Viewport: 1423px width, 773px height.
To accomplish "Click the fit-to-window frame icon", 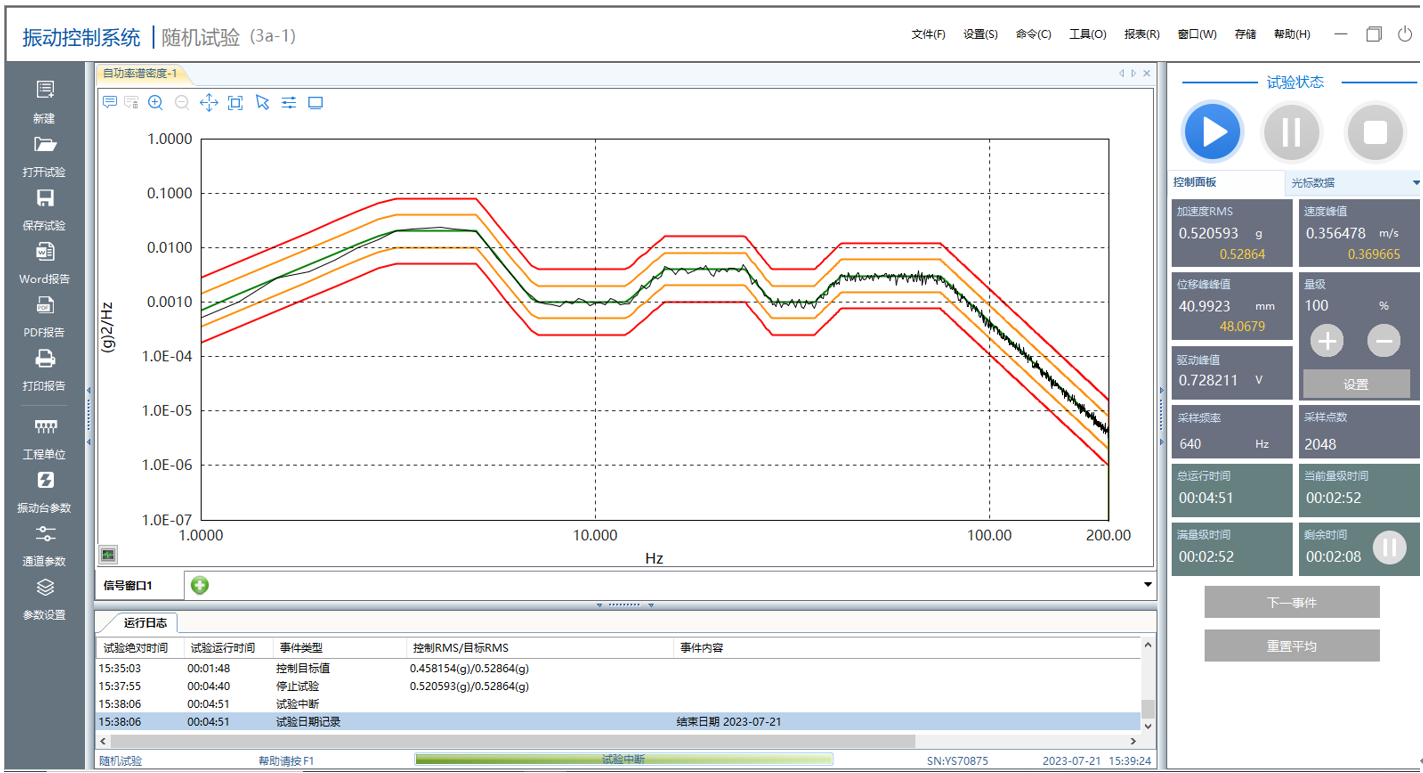I will click(235, 102).
